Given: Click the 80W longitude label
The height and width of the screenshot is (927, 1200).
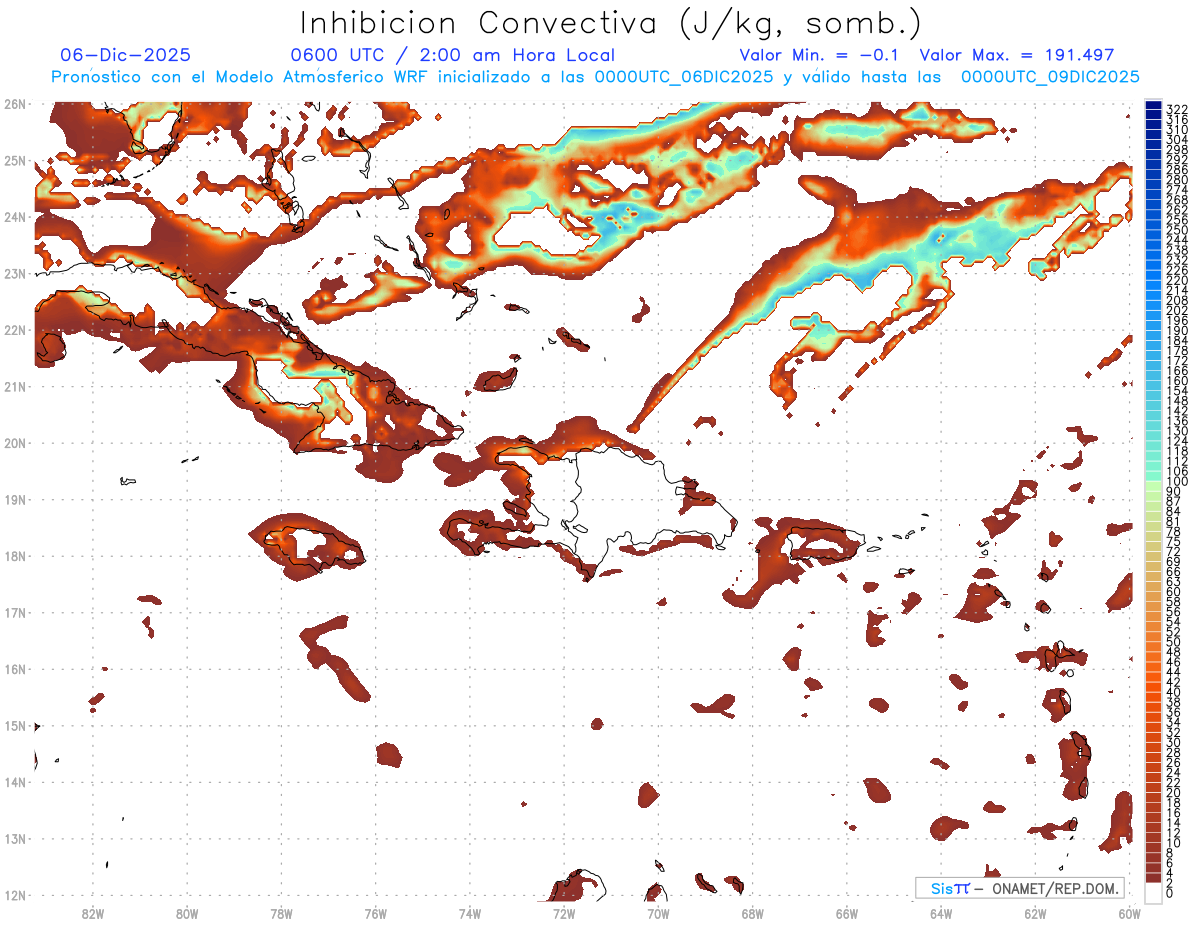Looking at the screenshot, I should (186, 913).
